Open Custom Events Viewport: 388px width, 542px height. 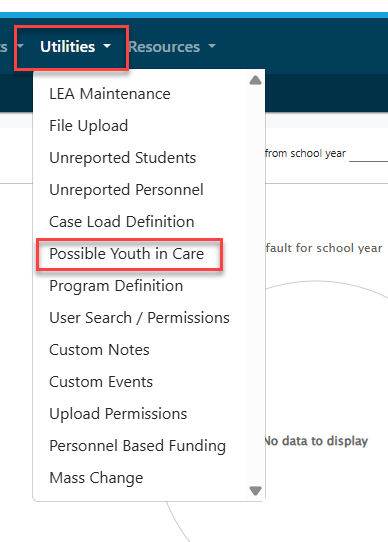101,382
